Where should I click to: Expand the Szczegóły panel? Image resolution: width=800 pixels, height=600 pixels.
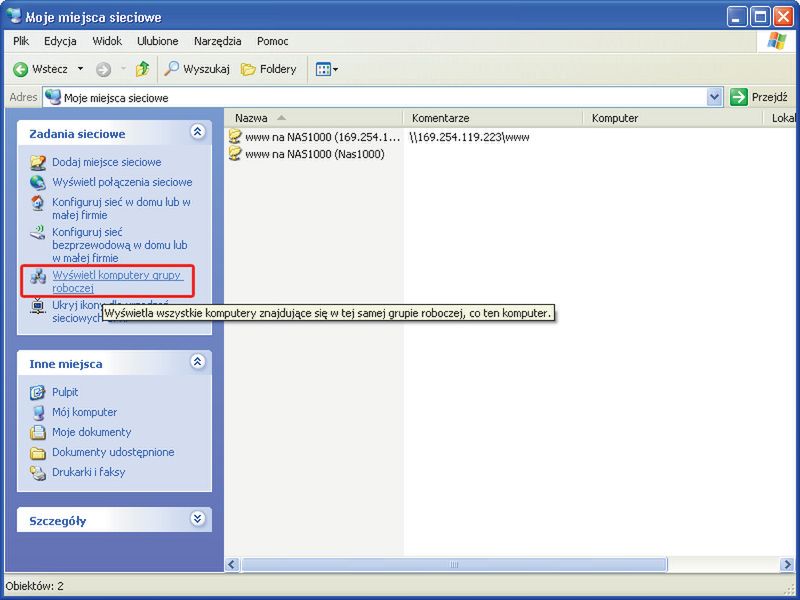point(197,519)
